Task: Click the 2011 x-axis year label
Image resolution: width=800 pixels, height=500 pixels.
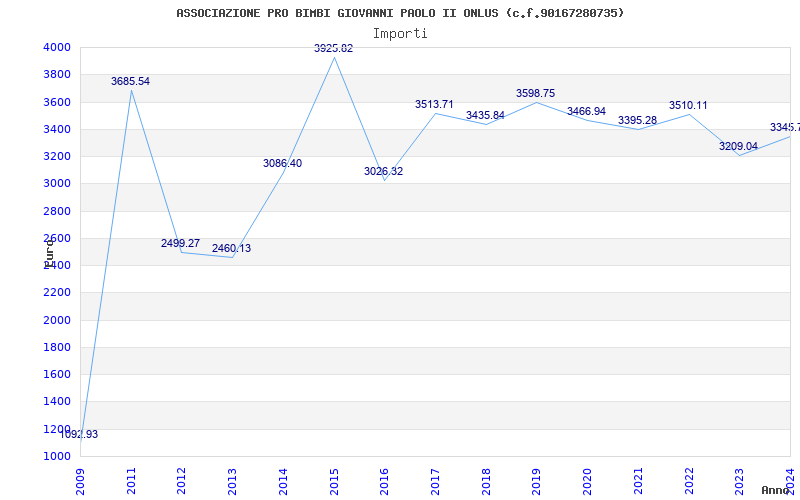Action: [x=131, y=481]
